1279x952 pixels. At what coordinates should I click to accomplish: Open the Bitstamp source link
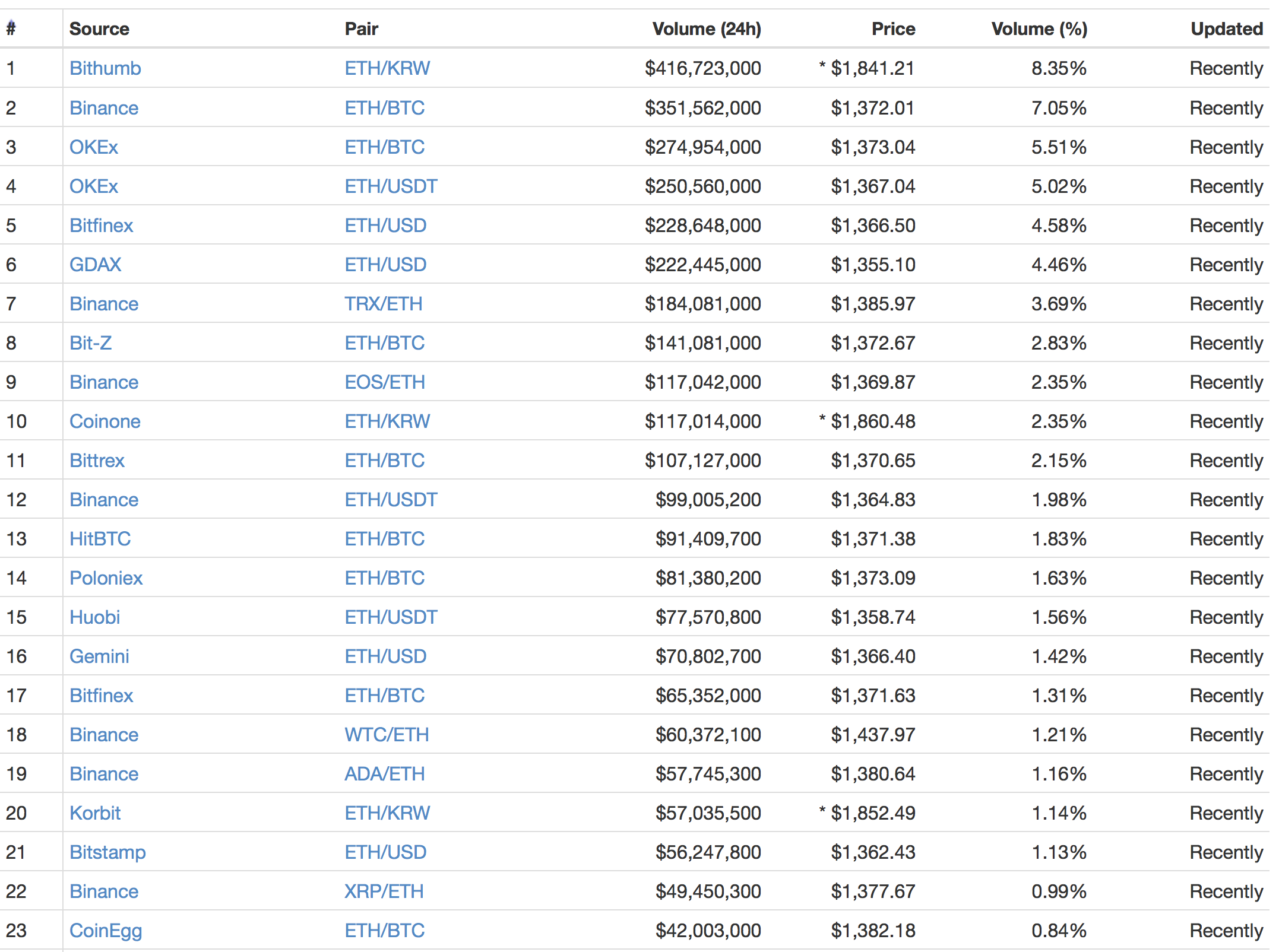[107, 852]
